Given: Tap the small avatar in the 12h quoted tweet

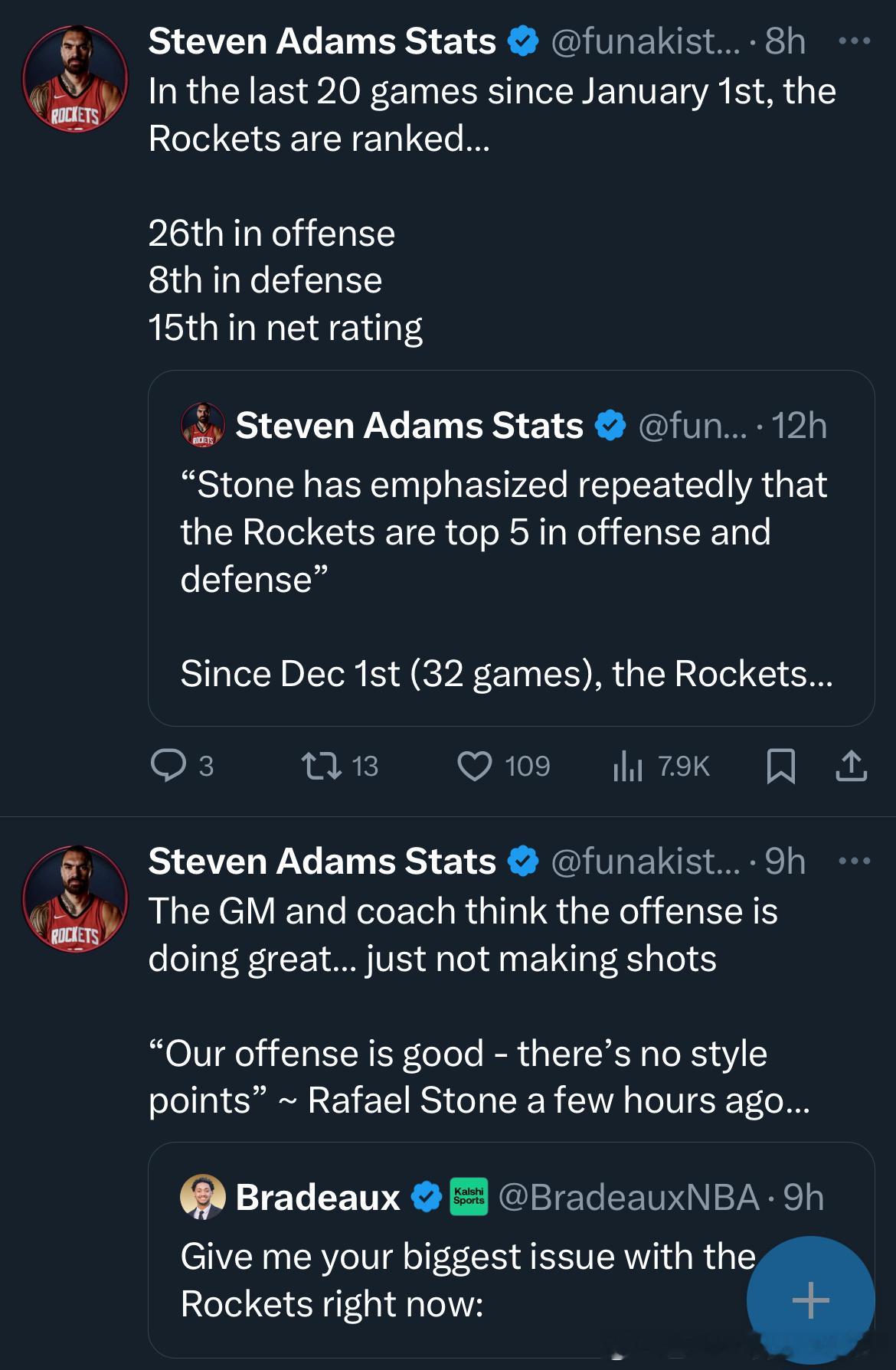Looking at the screenshot, I should (x=203, y=425).
